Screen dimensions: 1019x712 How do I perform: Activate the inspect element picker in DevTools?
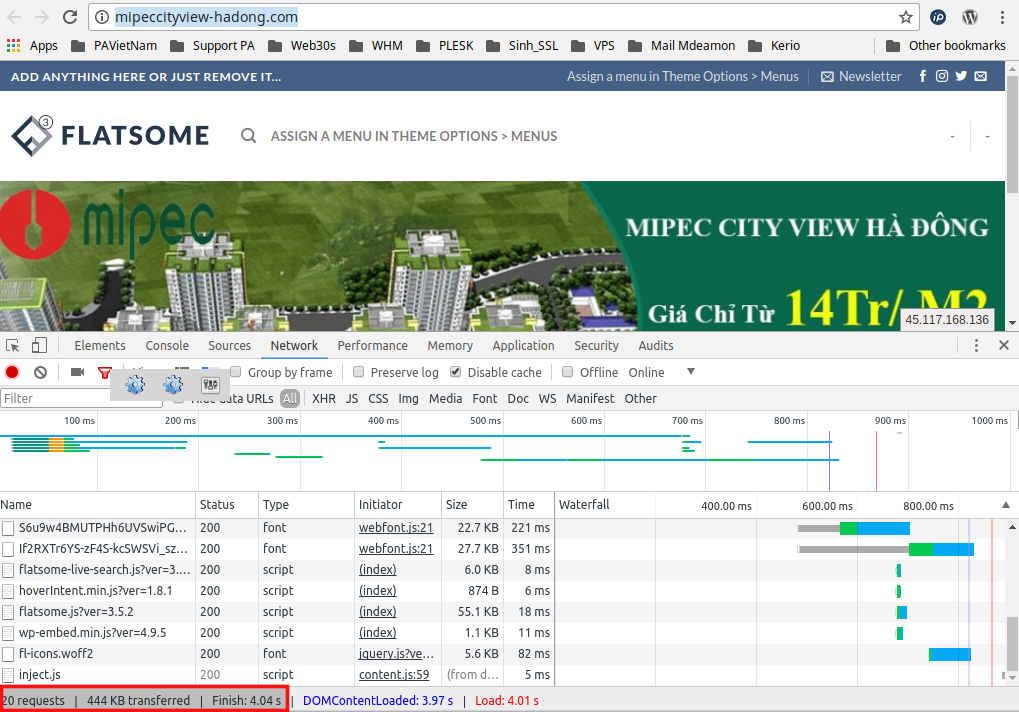[x=12, y=346]
